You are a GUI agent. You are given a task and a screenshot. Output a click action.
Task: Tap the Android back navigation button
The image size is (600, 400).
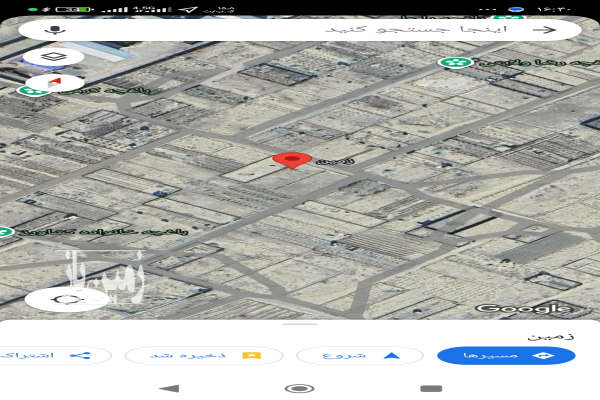(170, 389)
